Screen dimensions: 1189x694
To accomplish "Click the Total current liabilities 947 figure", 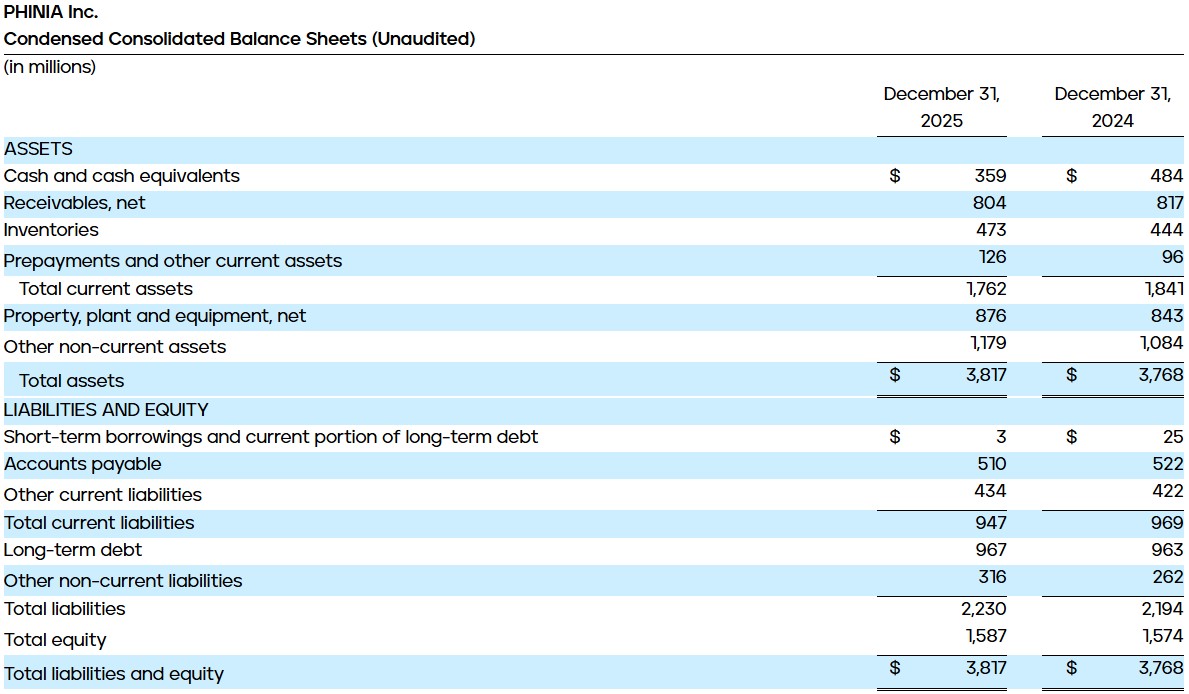I will pos(992,522).
